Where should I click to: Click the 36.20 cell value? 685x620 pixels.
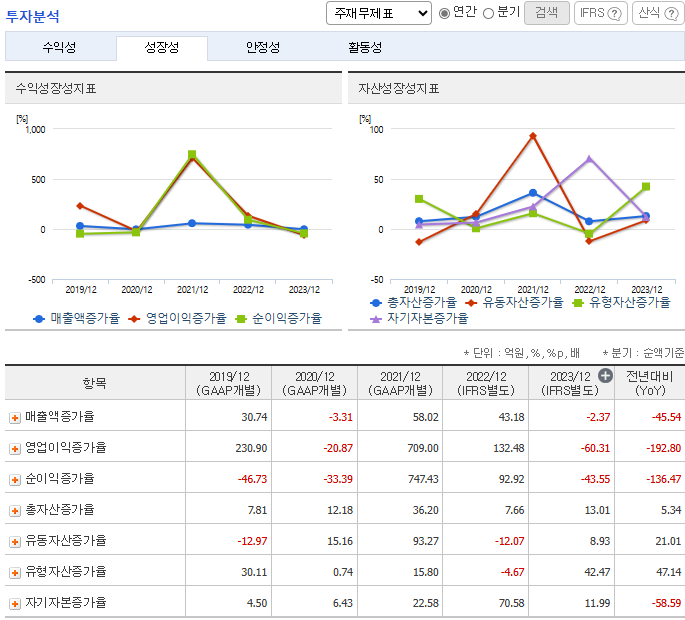click(426, 510)
